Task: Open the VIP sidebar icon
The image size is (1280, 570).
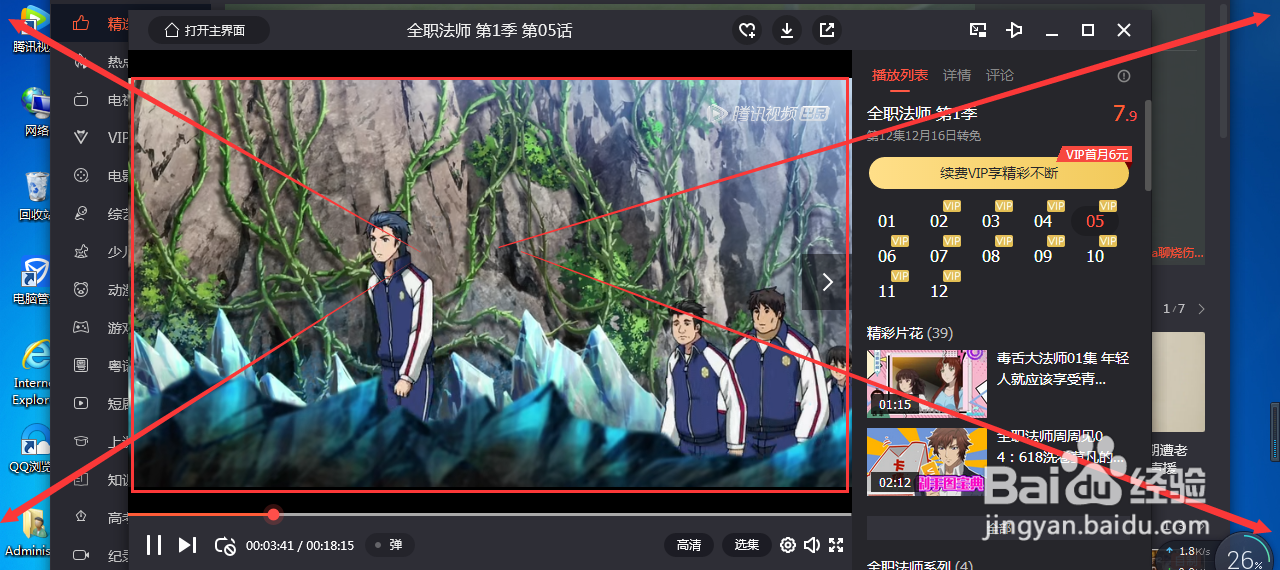Action: pyautogui.click(x=81, y=138)
